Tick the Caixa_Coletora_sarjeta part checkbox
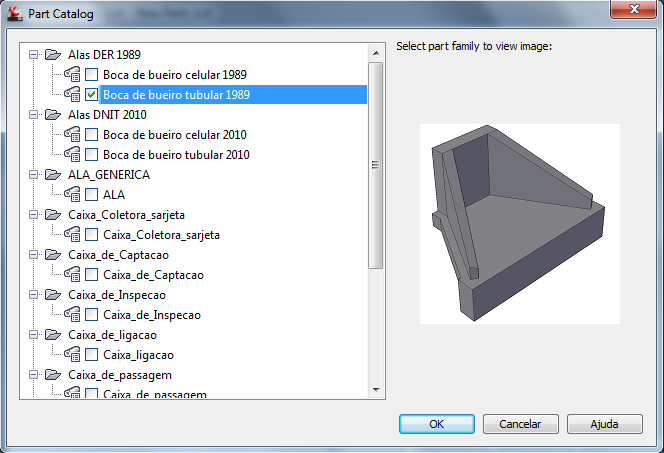 91,235
